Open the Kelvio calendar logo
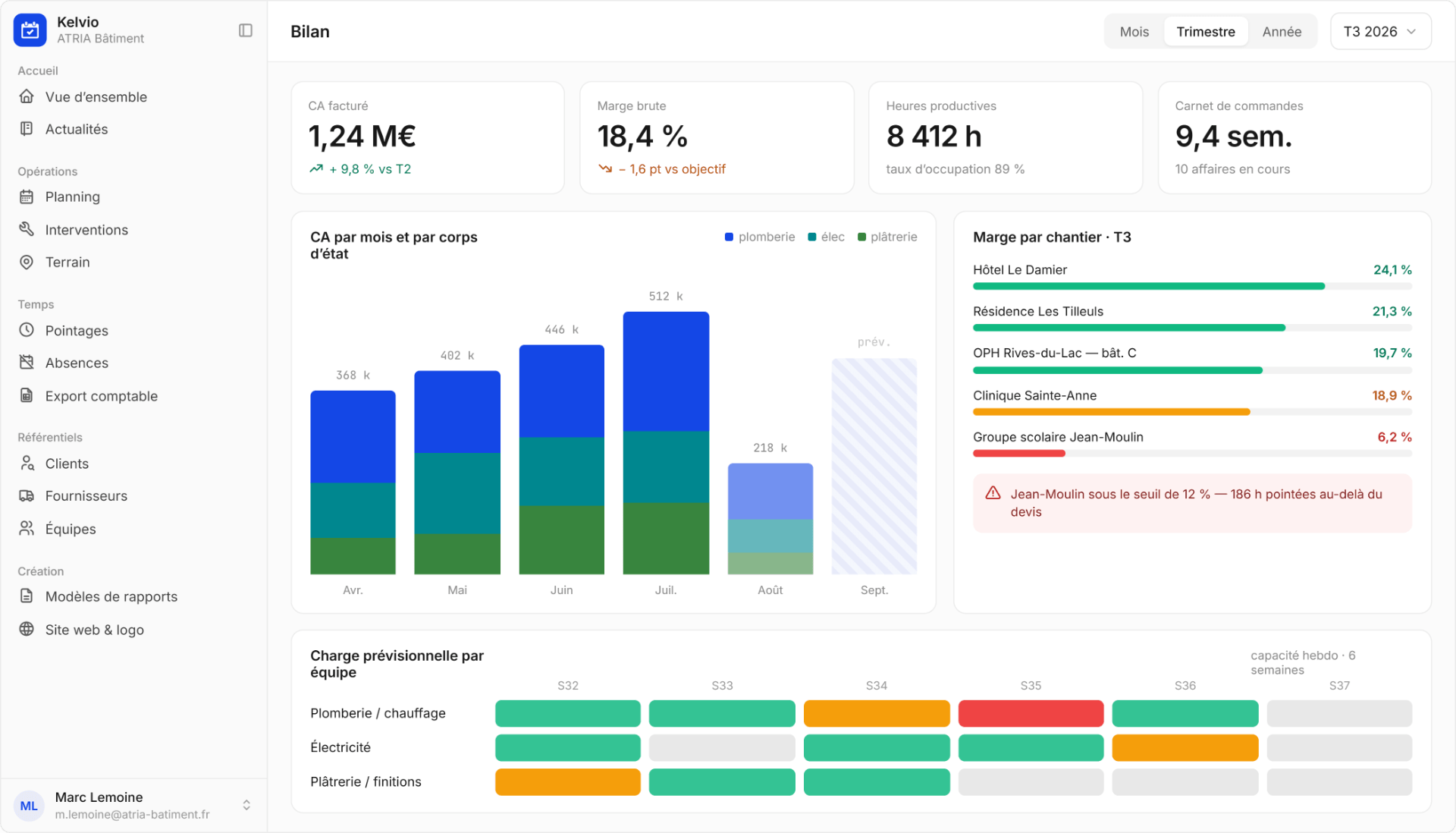This screenshot has width=1456, height=833. pyautogui.click(x=30, y=30)
